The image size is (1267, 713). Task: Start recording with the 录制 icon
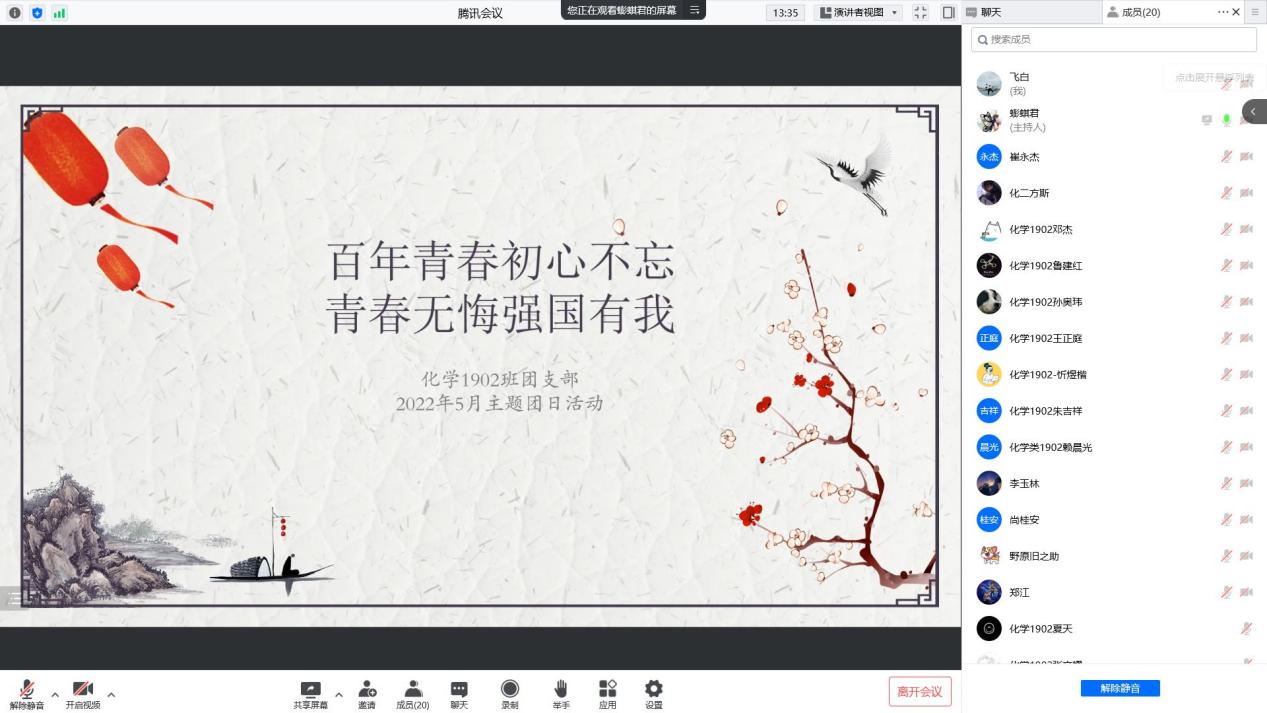coord(510,690)
